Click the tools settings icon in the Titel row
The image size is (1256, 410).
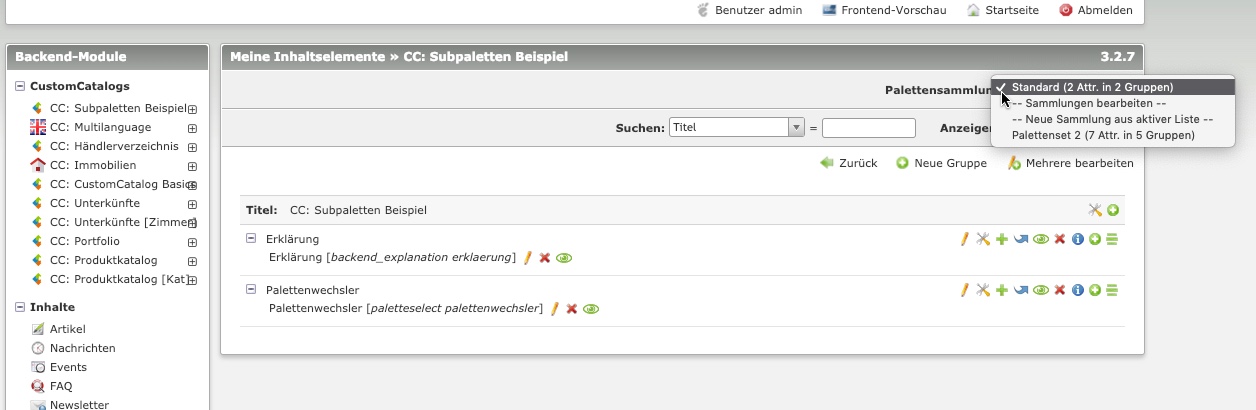click(1095, 210)
